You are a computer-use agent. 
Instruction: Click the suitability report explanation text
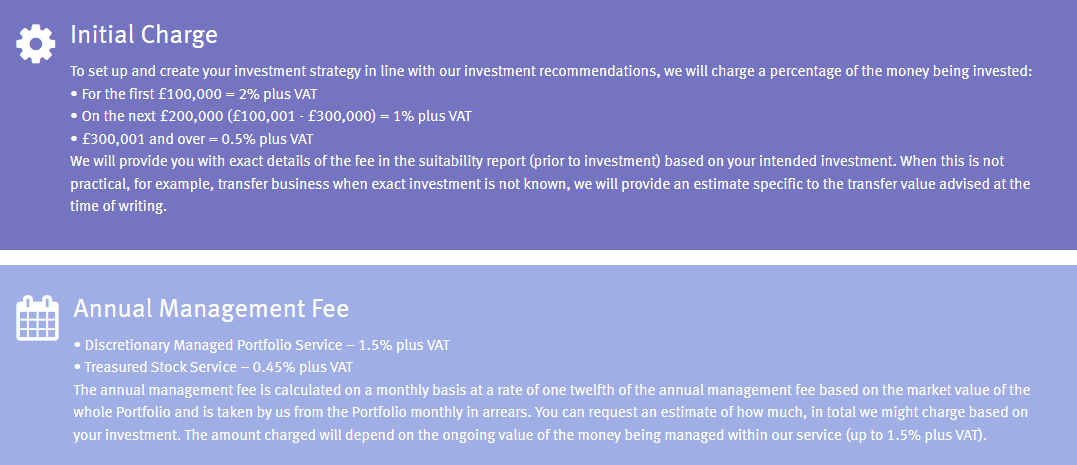click(x=537, y=161)
